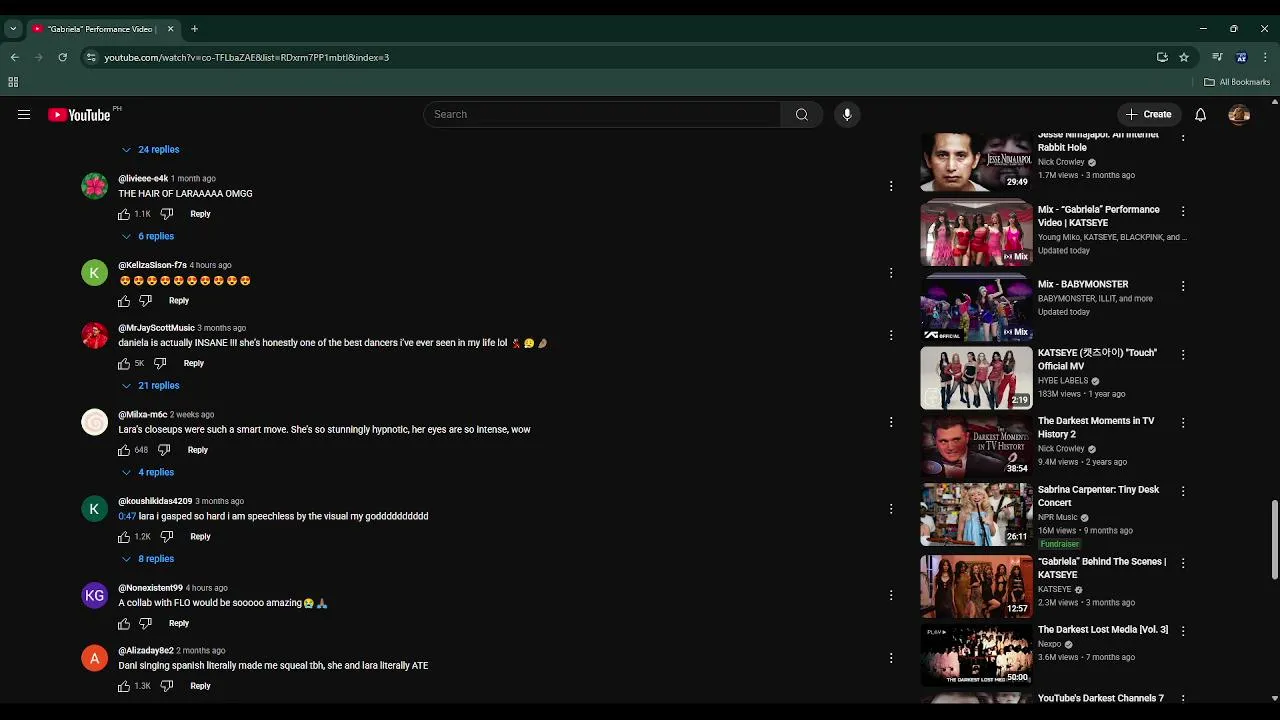This screenshot has height=720, width=1280.
Task: Dislike the @koushikidas4209 comment
Action: tap(167, 537)
